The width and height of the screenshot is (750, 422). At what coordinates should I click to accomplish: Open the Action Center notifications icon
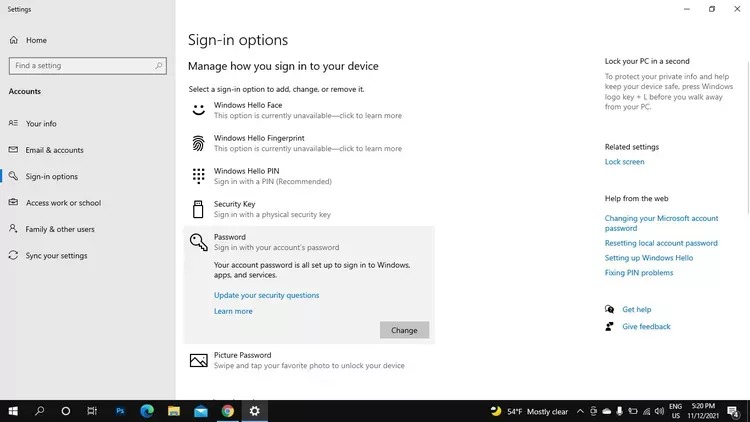click(733, 411)
